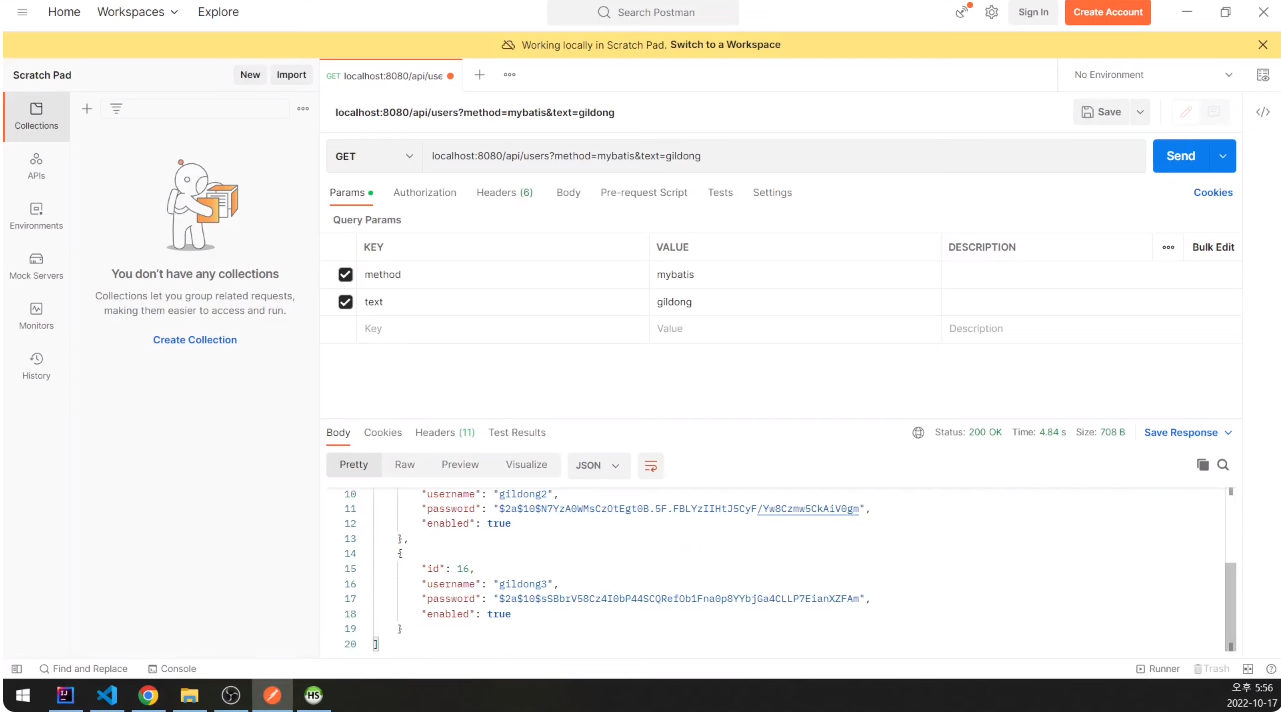
Task: Click the plus icon to create a collection
Action: click(87, 108)
